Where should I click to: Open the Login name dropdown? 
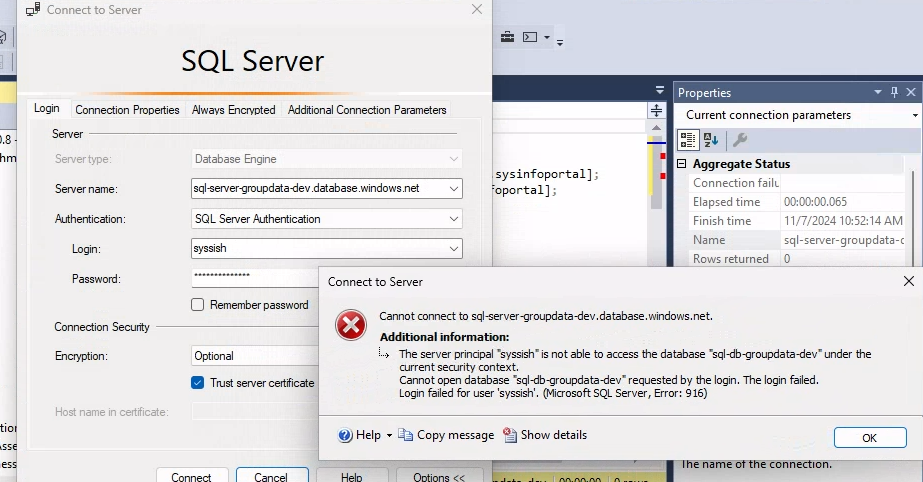454,248
